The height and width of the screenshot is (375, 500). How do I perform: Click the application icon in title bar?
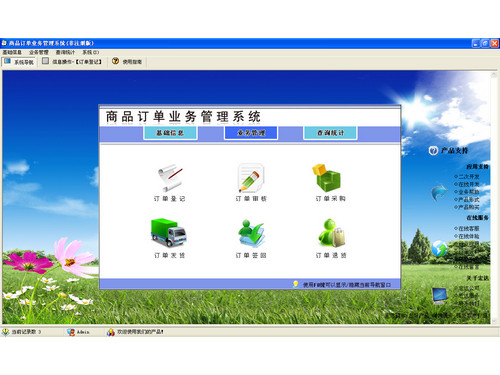(x=4, y=43)
